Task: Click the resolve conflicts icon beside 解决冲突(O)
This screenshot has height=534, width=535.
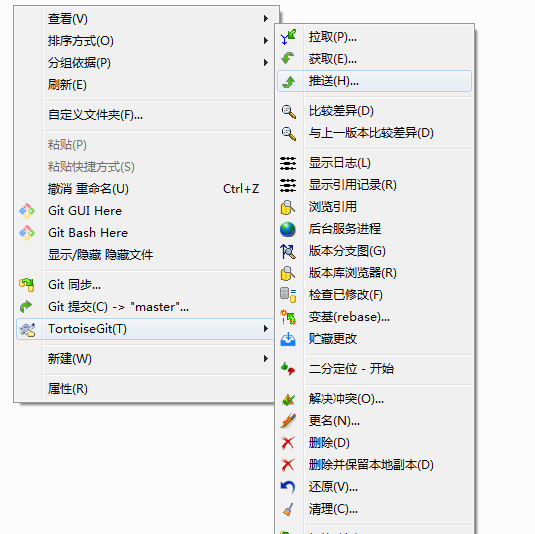Action: 288,399
